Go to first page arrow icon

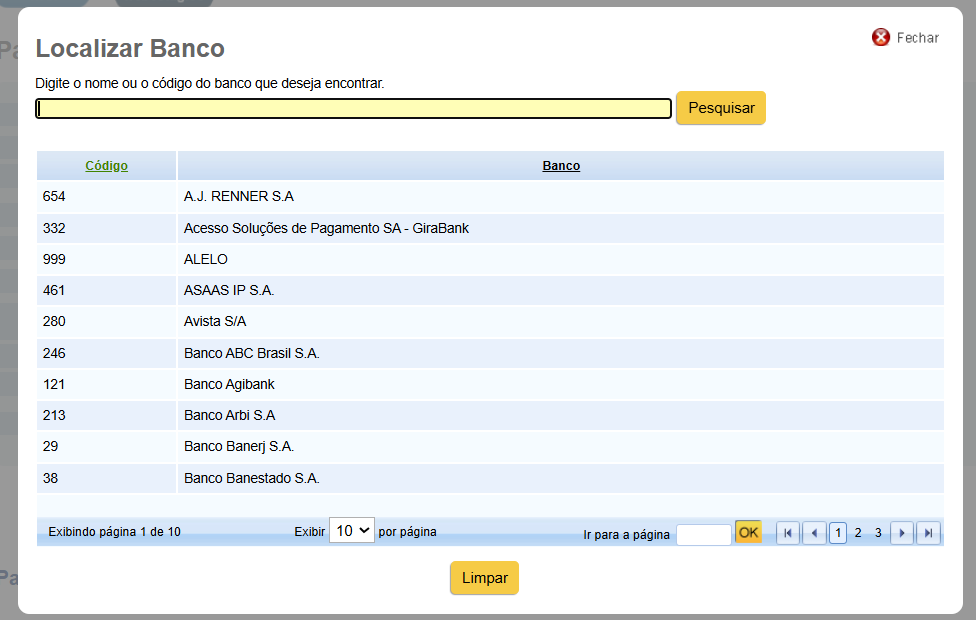coord(787,533)
